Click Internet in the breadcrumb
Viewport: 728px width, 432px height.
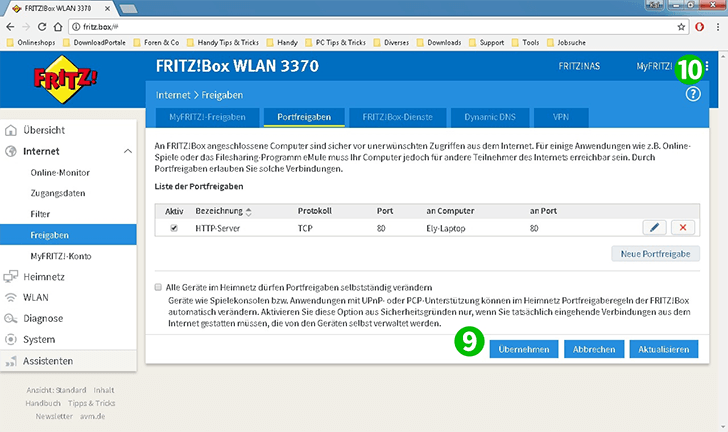click(x=173, y=95)
